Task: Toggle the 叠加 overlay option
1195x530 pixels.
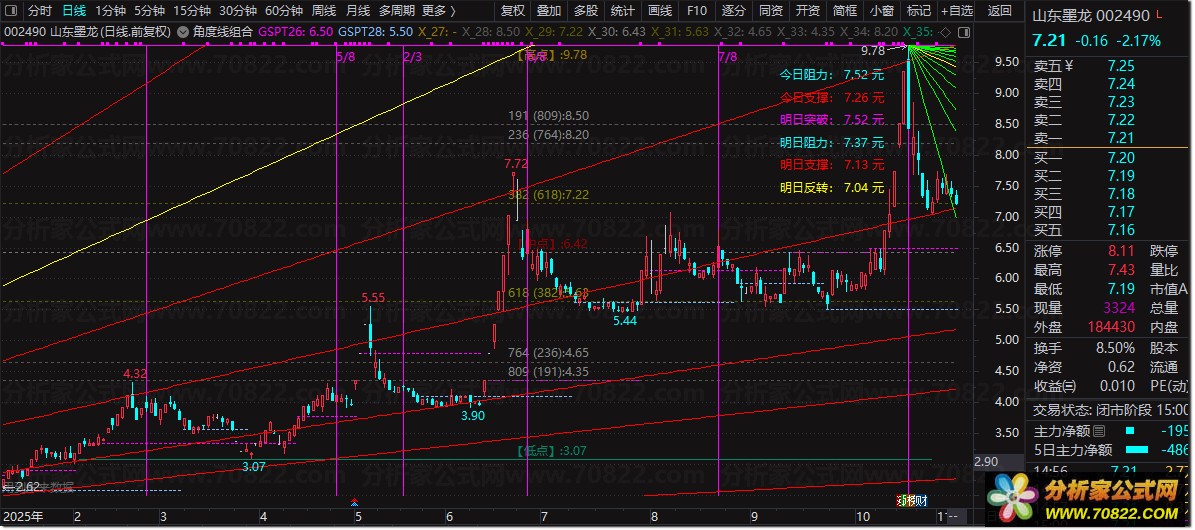Action: 549,11
